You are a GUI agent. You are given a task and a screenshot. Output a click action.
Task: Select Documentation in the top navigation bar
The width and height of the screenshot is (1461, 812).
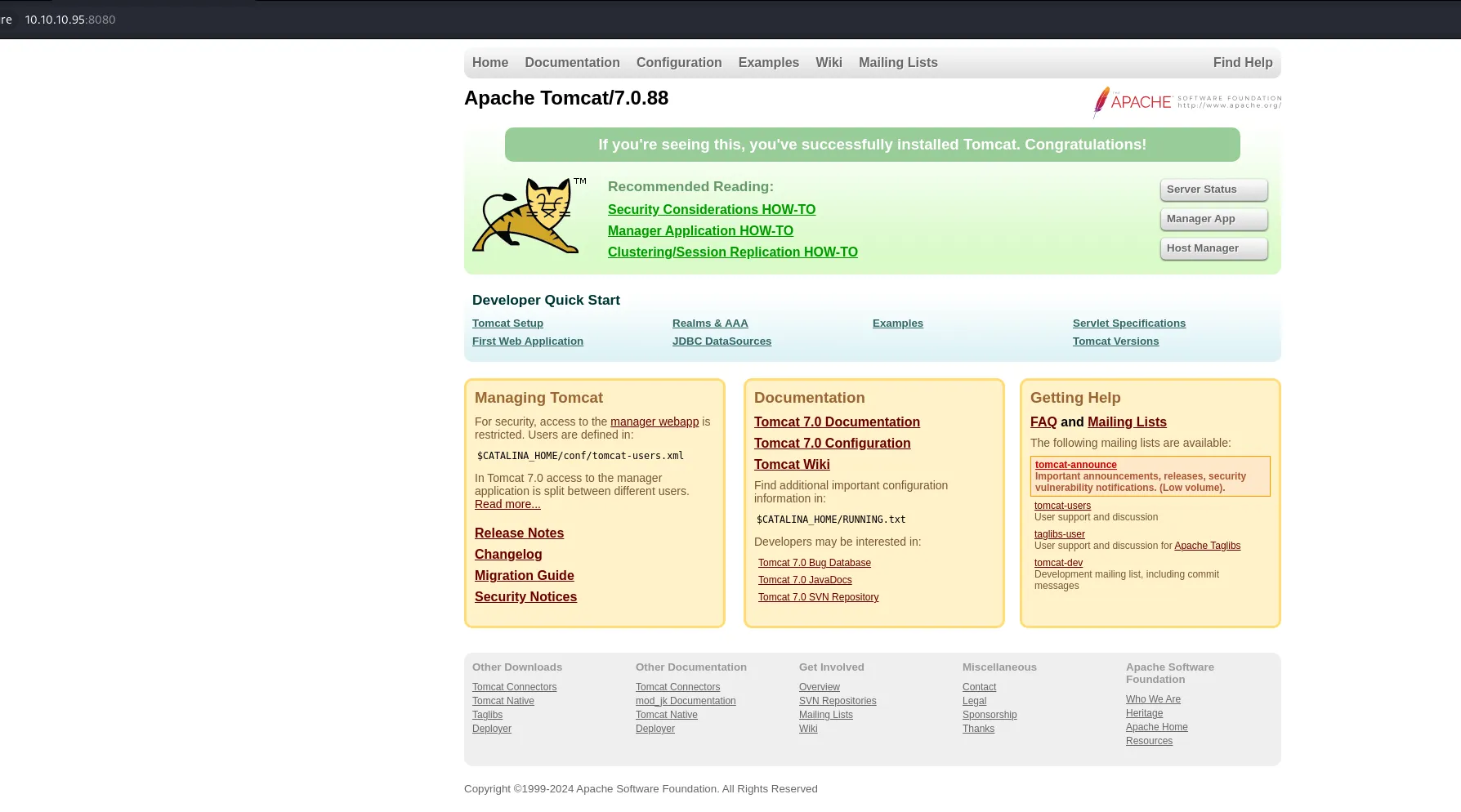(572, 63)
